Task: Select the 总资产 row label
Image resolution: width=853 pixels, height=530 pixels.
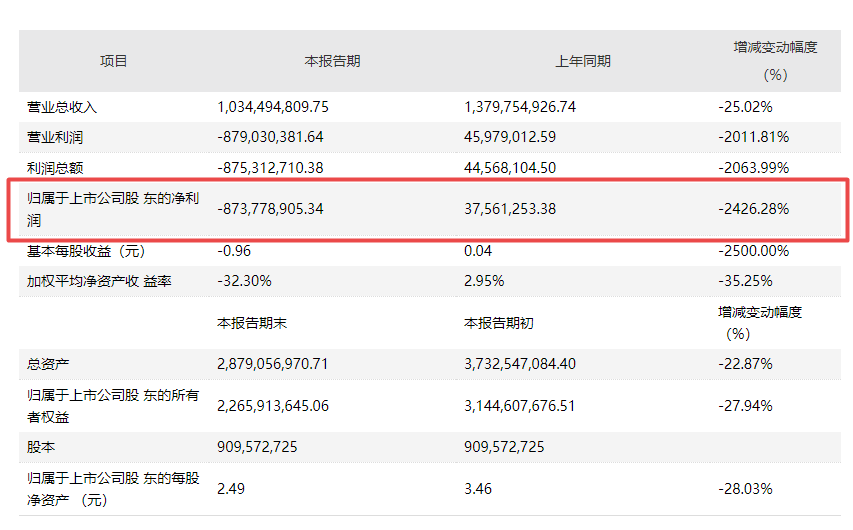Action: click(x=48, y=364)
